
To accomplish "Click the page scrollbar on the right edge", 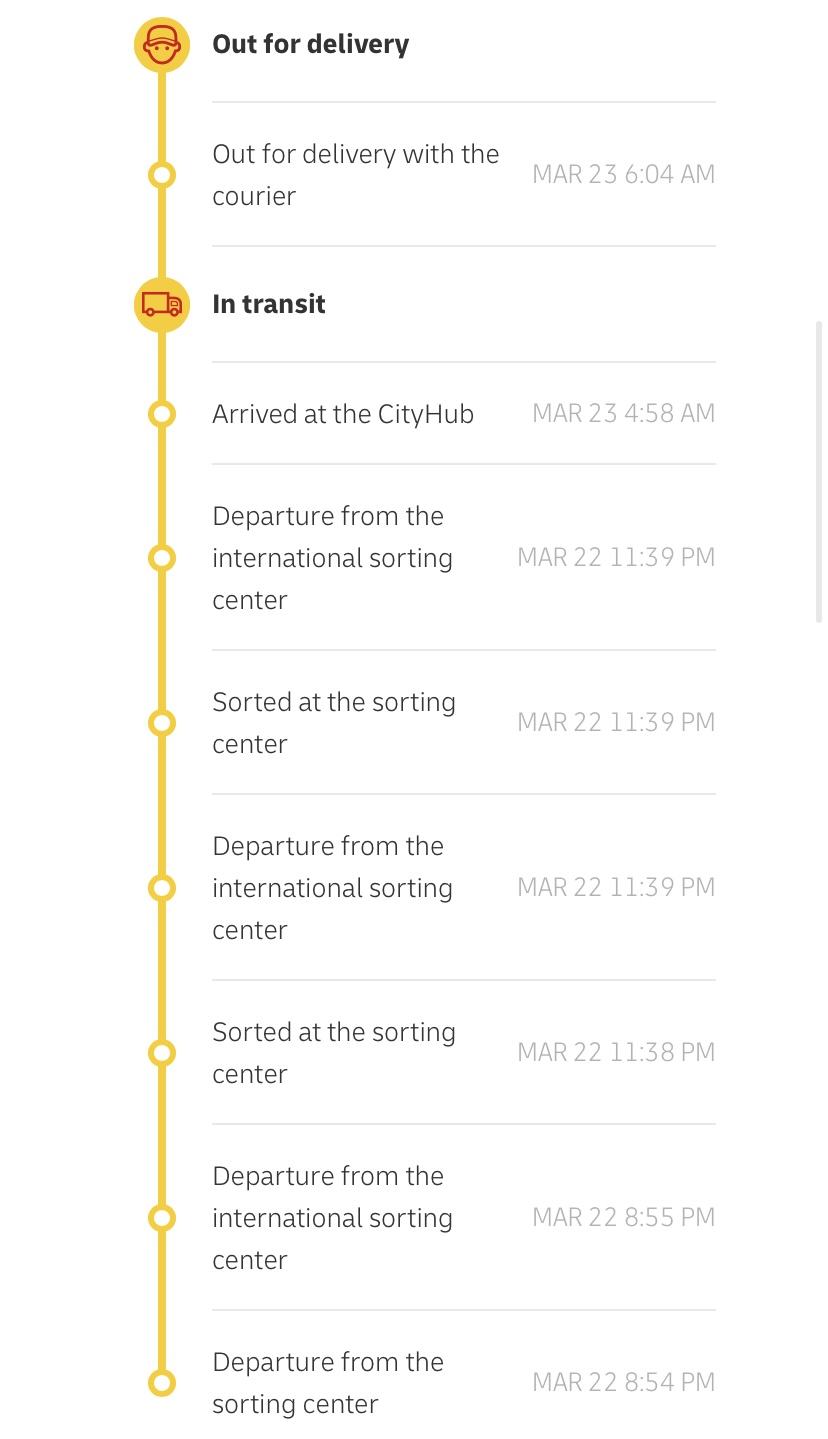I will (x=820, y=472).
